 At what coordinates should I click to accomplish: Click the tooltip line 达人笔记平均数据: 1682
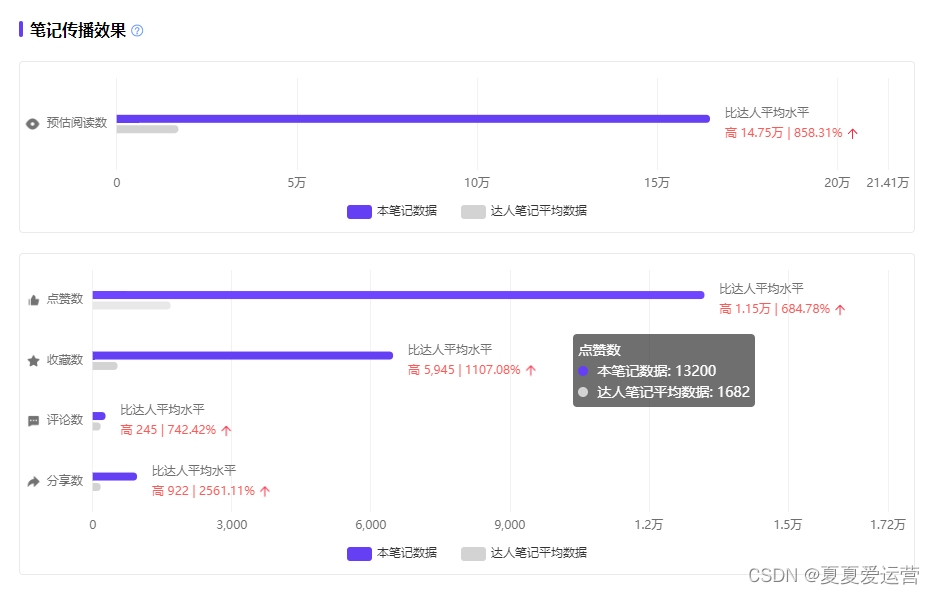[673, 392]
